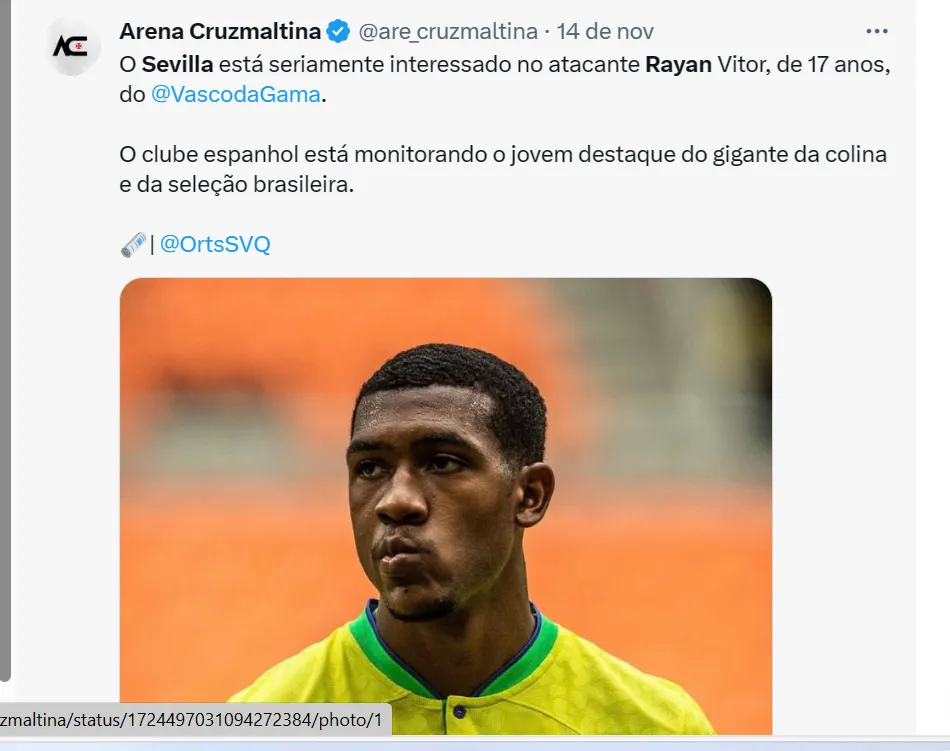The height and width of the screenshot is (751, 950).
Task: Click the blue verified badge
Action: [338, 31]
